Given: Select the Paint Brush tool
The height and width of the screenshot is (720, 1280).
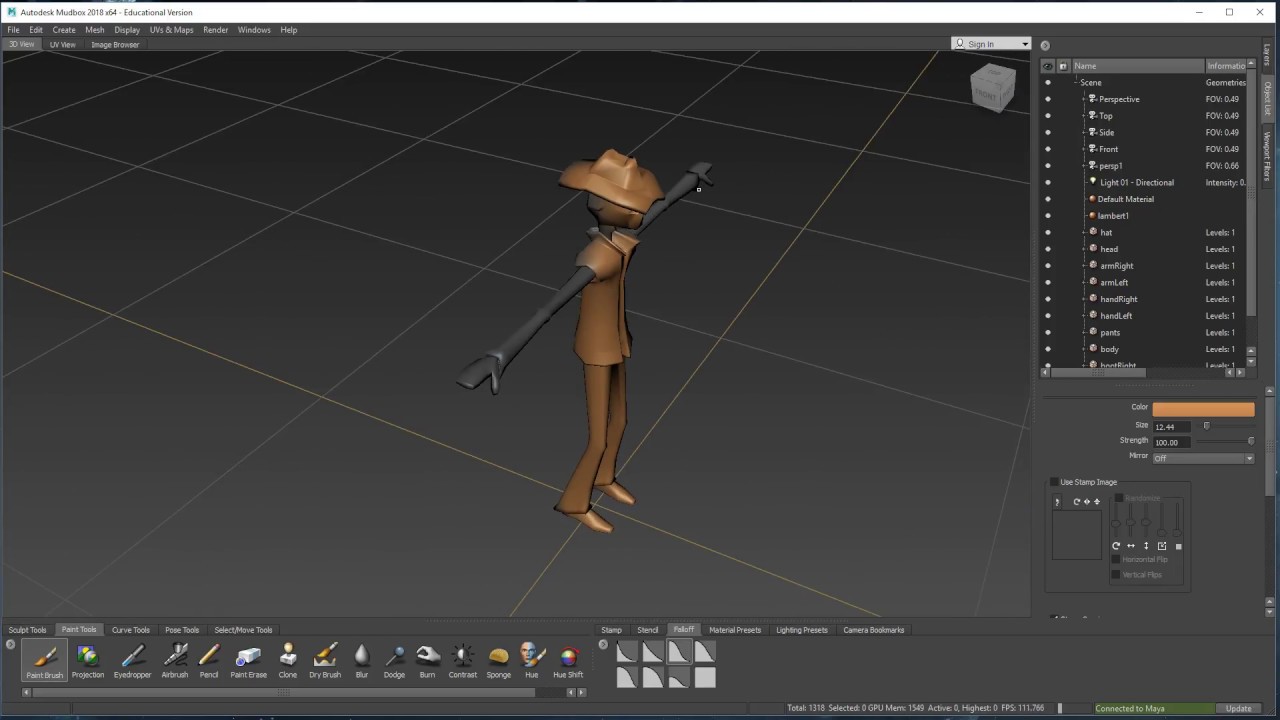Looking at the screenshot, I should point(44,661).
